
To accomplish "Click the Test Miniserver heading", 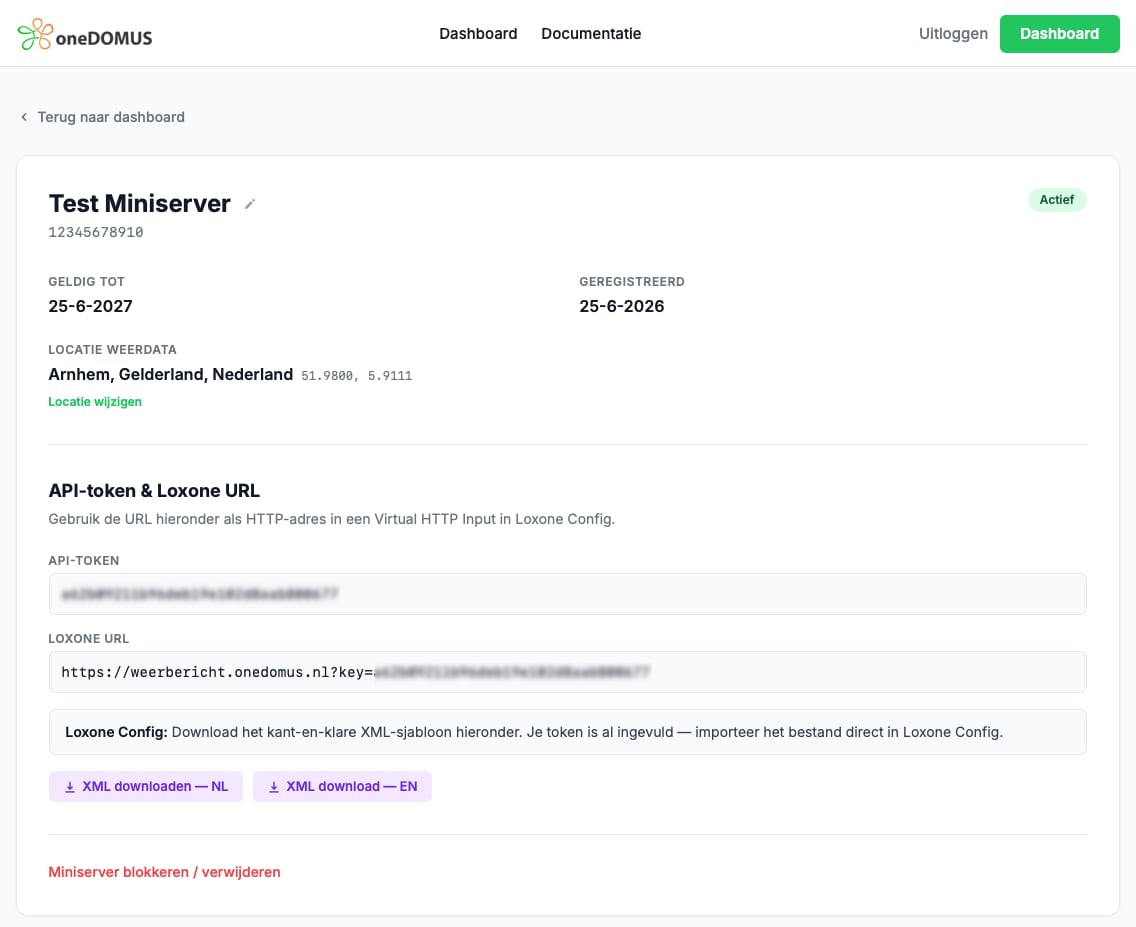I will tap(139, 204).
